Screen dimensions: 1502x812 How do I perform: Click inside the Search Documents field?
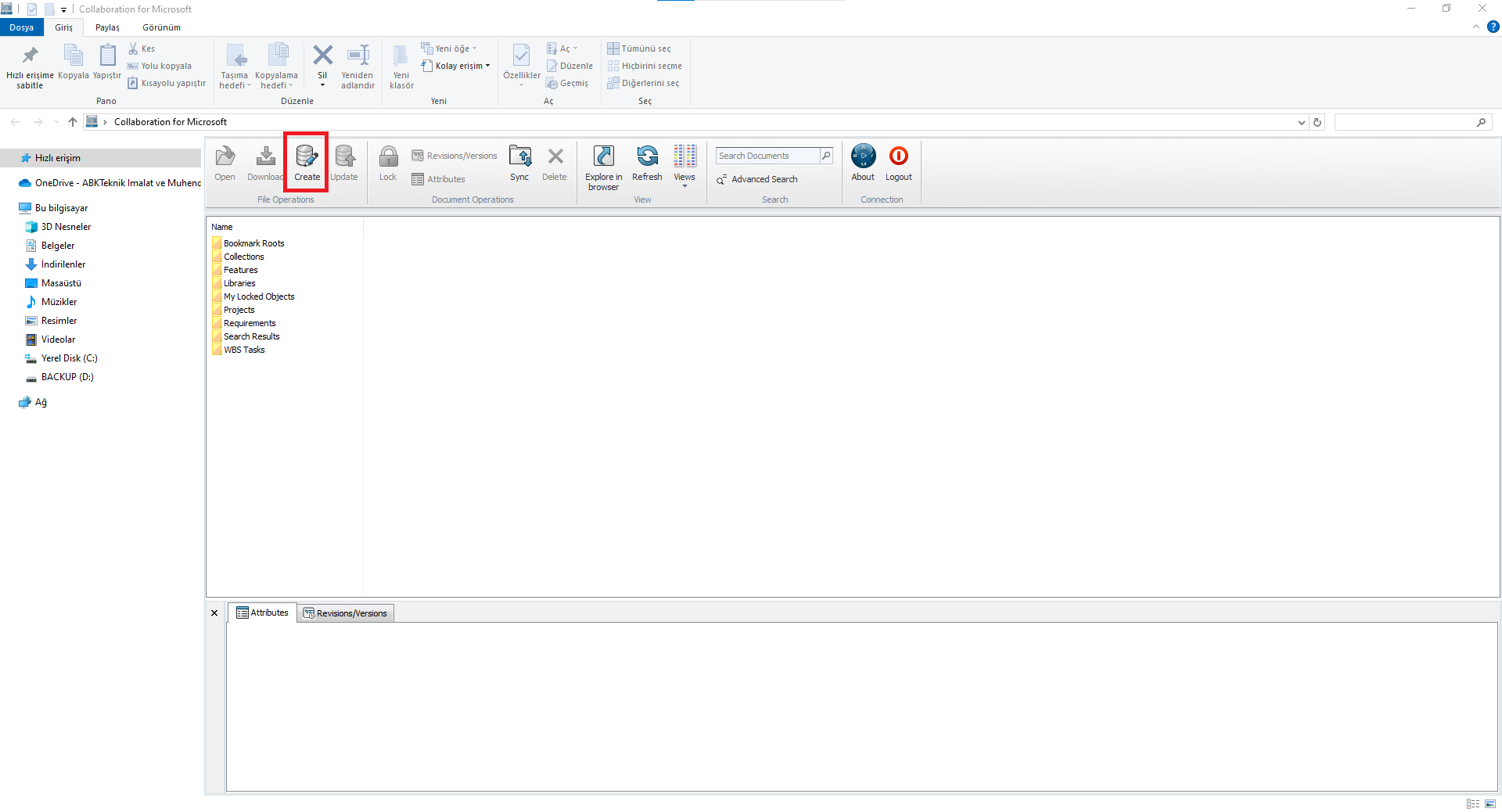pyautogui.click(x=767, y=156)
